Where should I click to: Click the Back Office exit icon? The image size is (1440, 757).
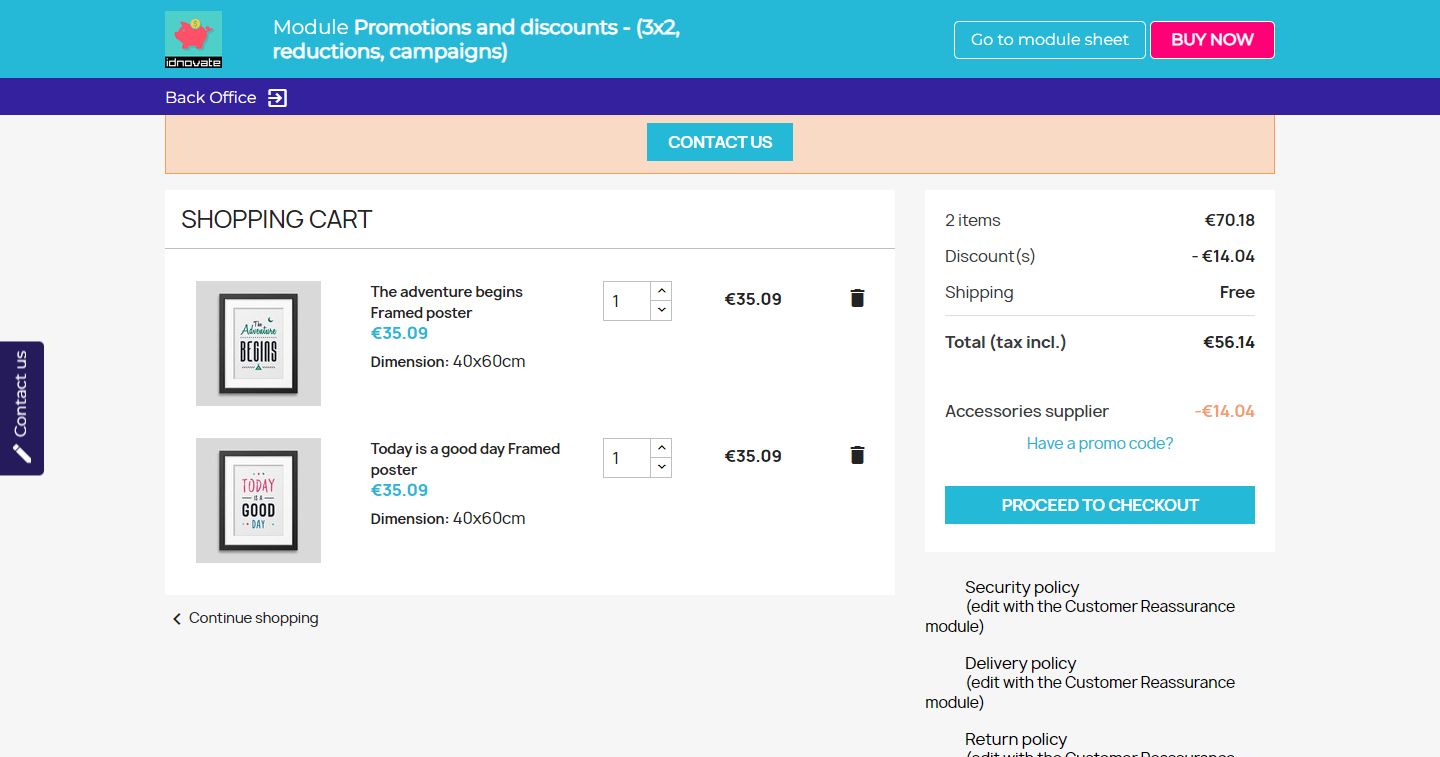pyautogui.click(x=277, y=98)
